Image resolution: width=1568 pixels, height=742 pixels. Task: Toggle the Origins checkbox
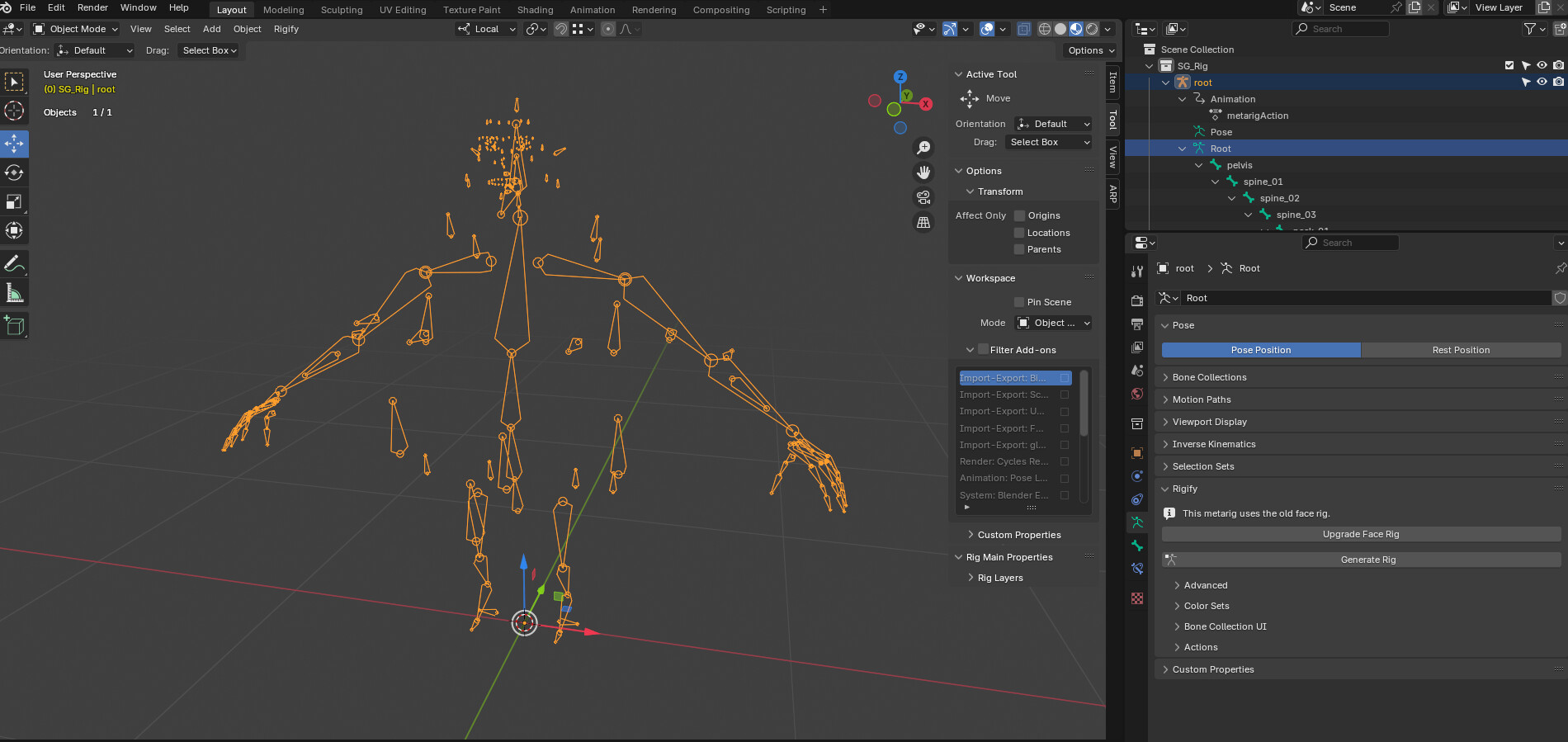tap(1019, 215)
